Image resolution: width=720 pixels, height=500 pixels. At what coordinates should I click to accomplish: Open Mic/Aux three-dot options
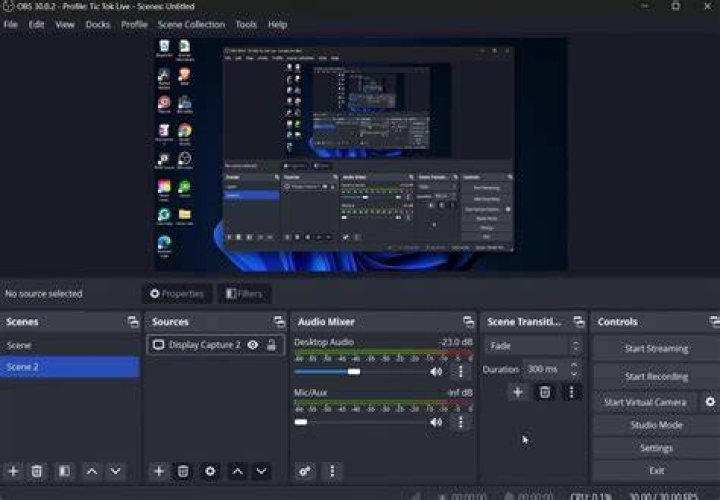(x=461, y=422)
